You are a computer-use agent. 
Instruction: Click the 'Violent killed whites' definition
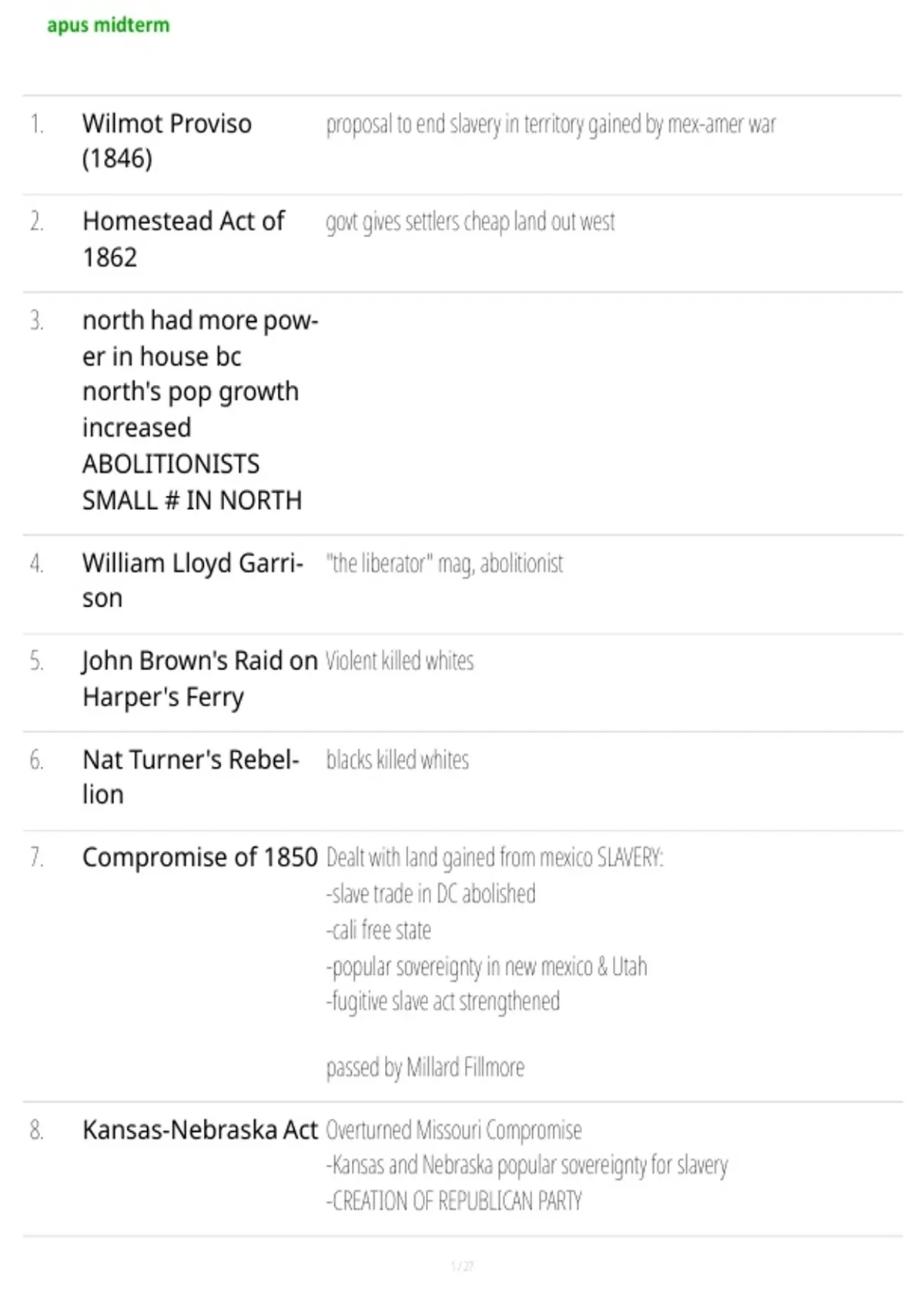pyautogui.click(x=400, y=661)
